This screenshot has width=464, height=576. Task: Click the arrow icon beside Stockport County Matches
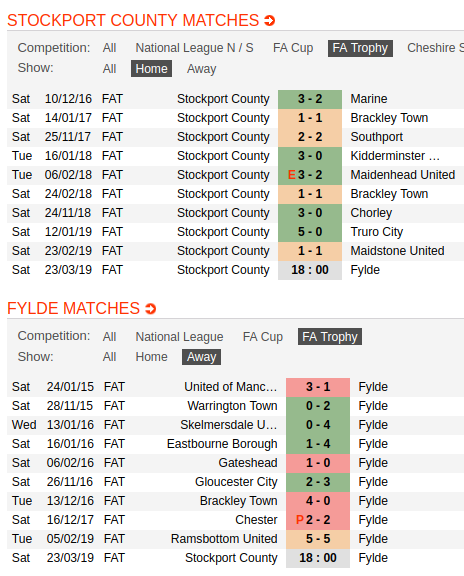coord(270,21)
